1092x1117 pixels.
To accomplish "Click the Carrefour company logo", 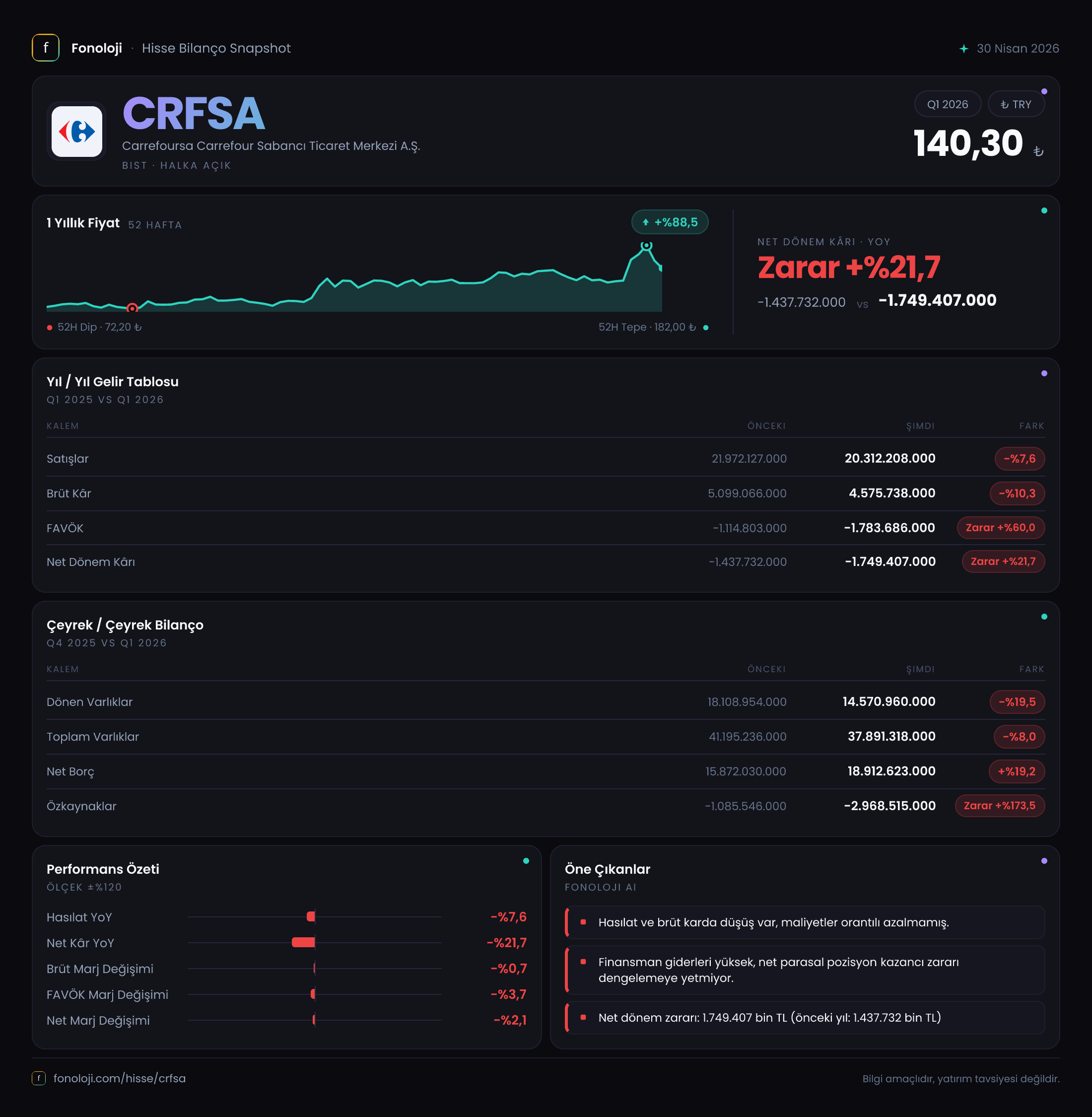I will [x=77, y=132].
